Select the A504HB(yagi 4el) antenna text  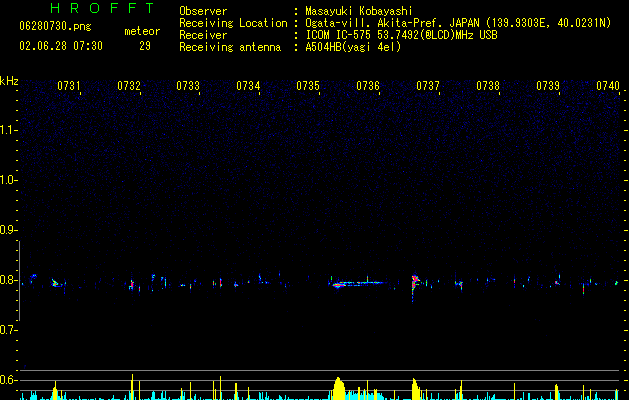tap(353, 47)
